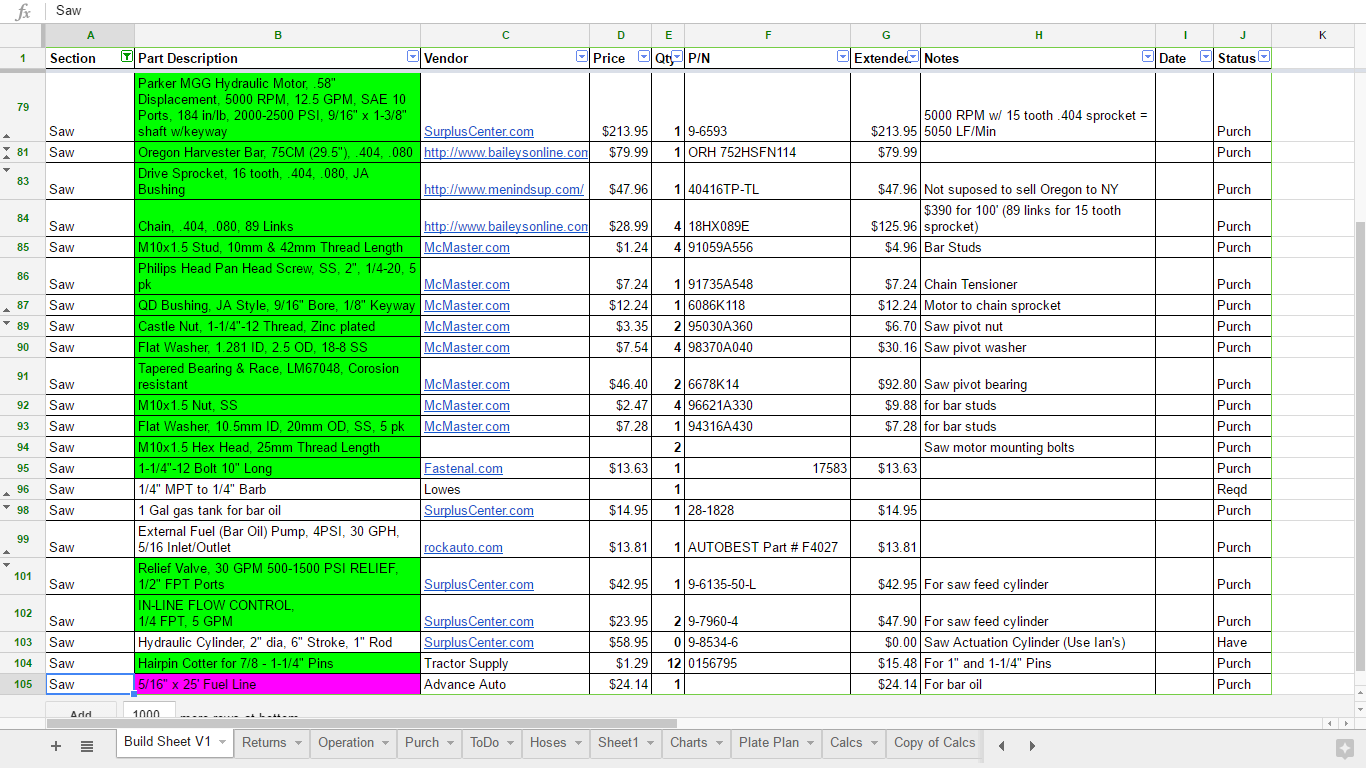Screen dimensions: 1366x768
Task: Switch to Copy of Calcs tab
Action: point(934,743)
